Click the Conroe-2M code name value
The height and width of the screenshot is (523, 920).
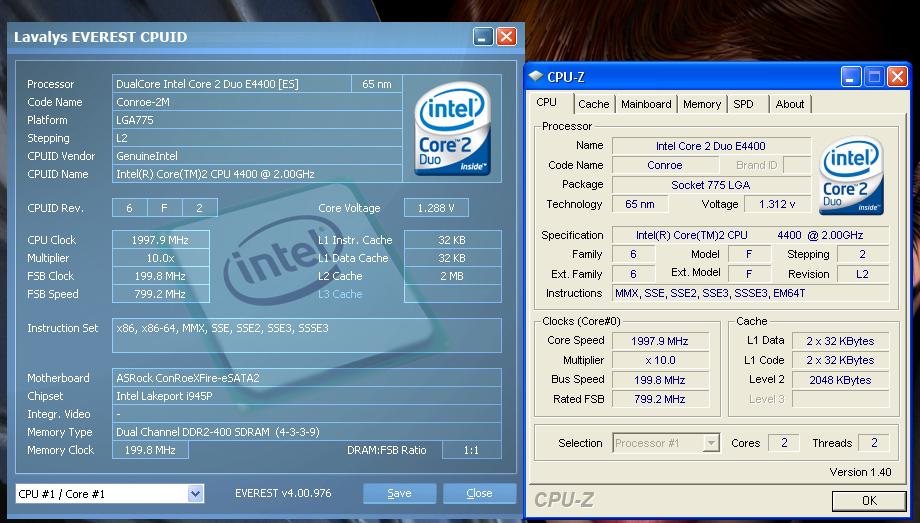coord(257,102)
